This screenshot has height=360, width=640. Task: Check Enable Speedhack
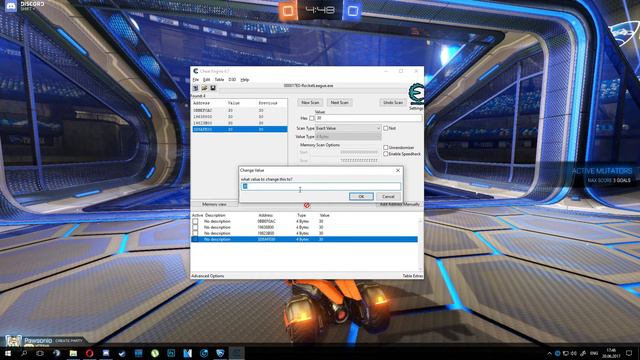[x=386, y=154]
